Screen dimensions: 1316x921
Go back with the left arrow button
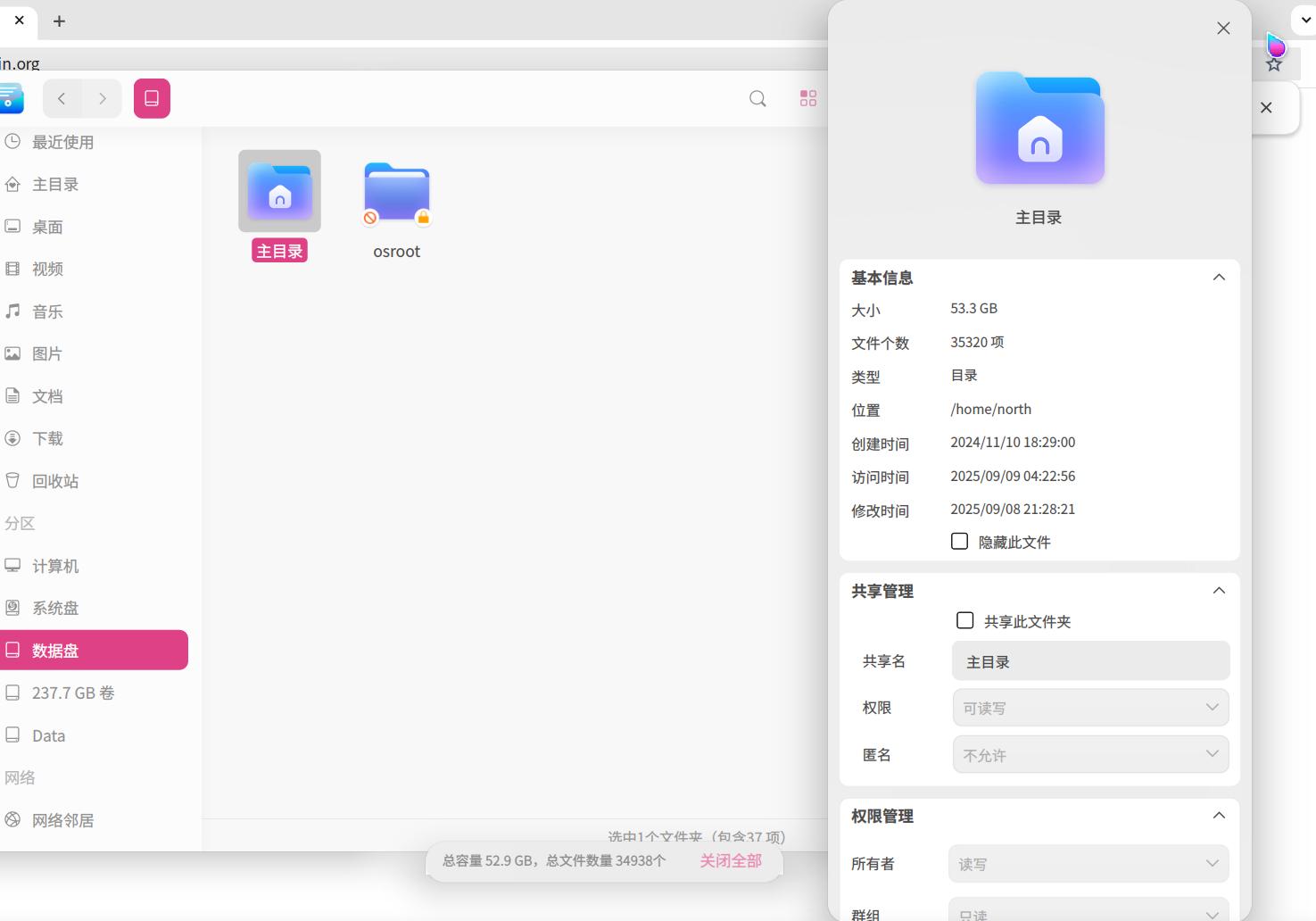[x=62, y=98]
